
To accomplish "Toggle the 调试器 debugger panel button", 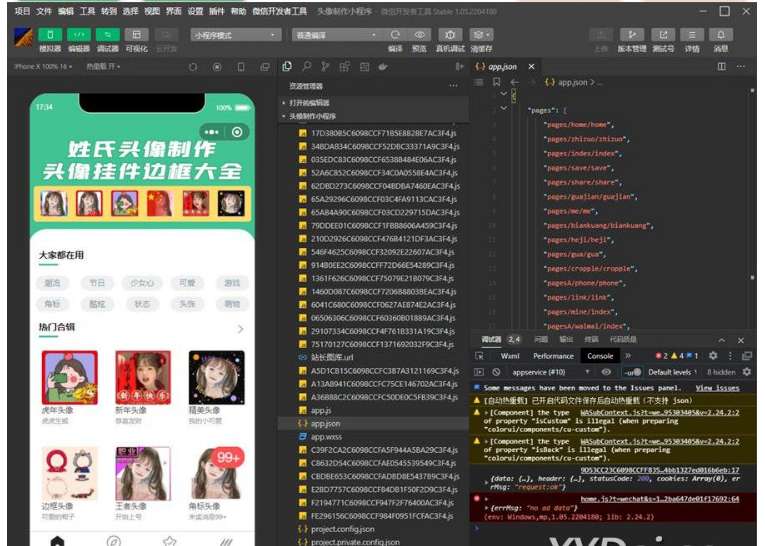I will point(107,34).
